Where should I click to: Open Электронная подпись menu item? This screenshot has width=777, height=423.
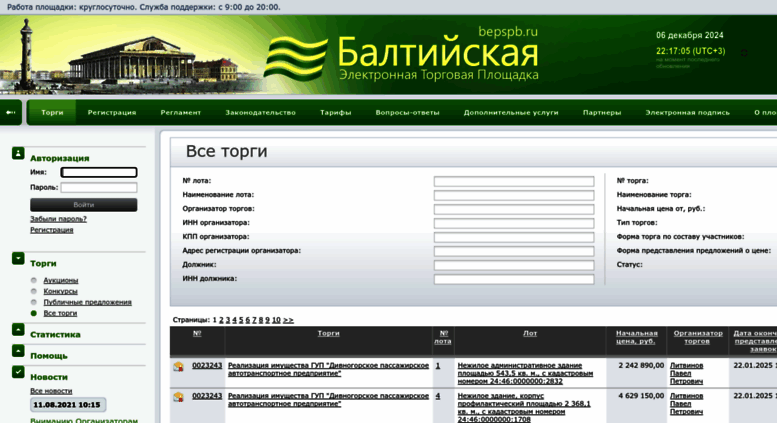click(687, 112)
